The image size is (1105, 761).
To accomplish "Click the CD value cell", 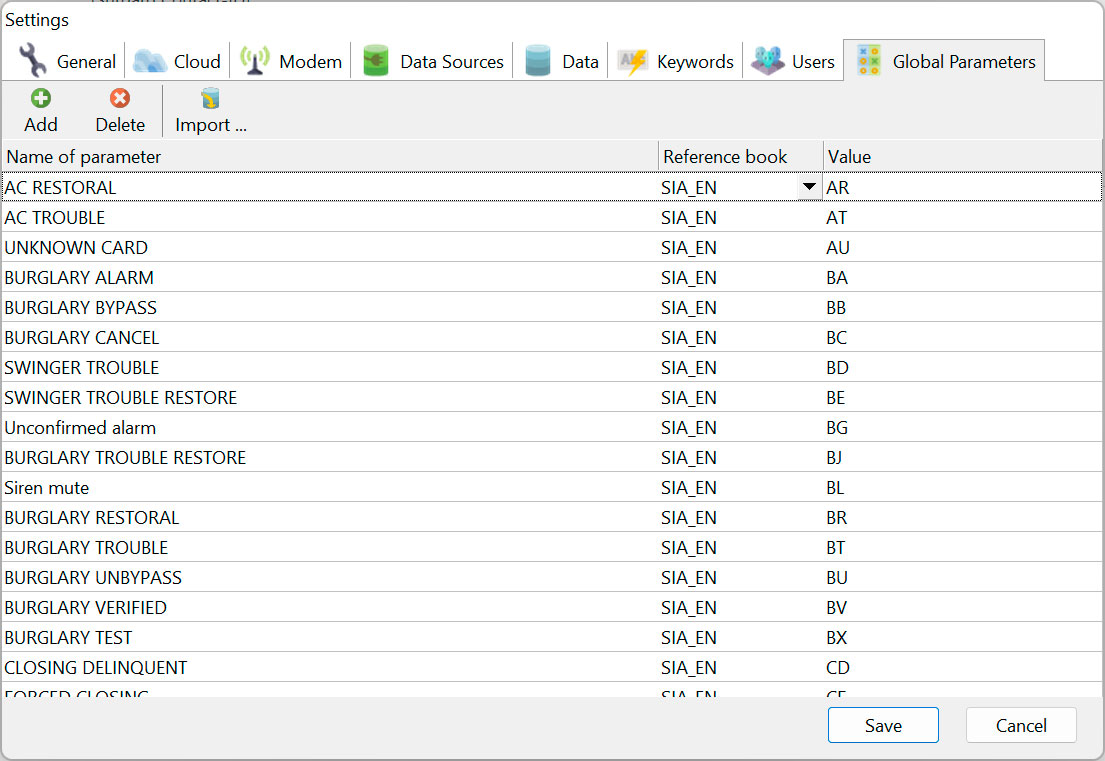I will [x=962, y=667].
